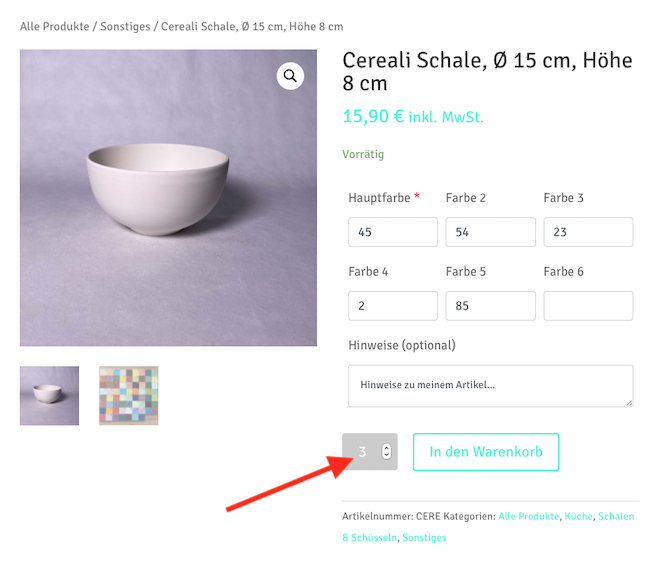Click the Farbe 3 input field
660x563 pixels.
click(588, 232)
